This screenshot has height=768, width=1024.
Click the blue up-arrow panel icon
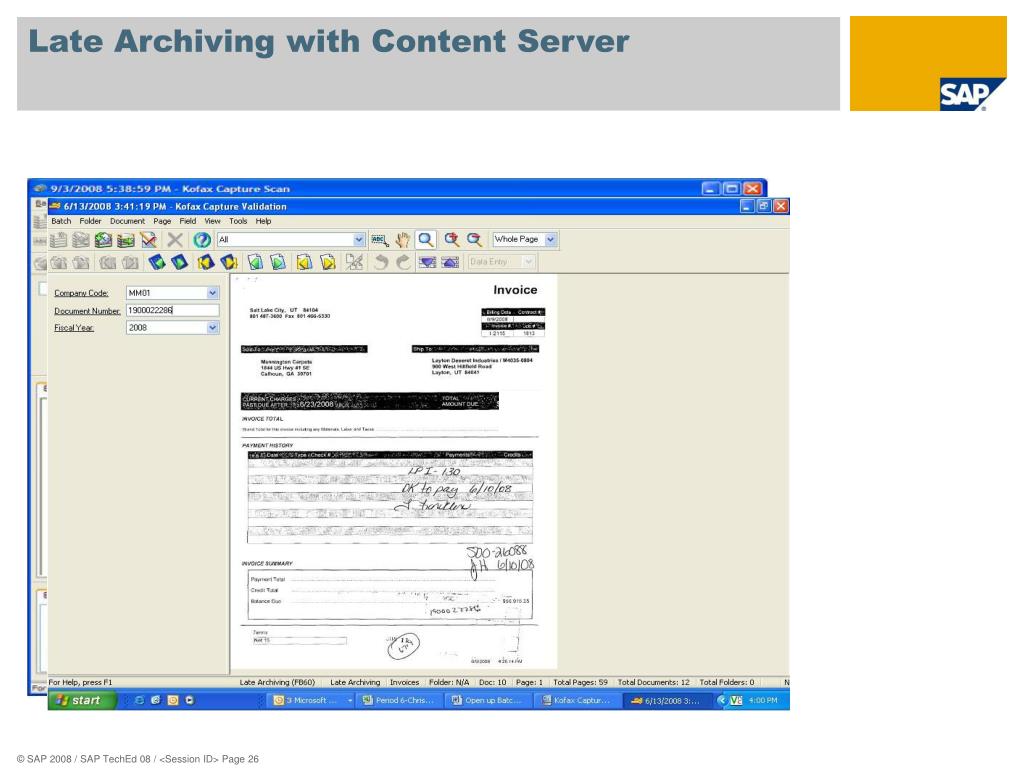pos(451,263)
